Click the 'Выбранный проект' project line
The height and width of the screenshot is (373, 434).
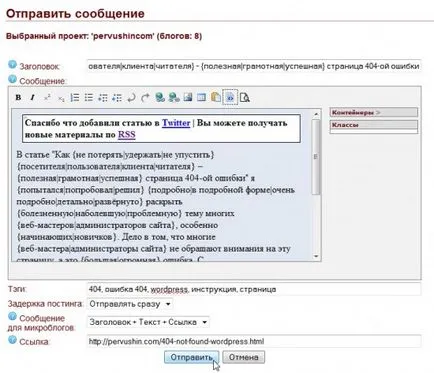click(104, 36)
